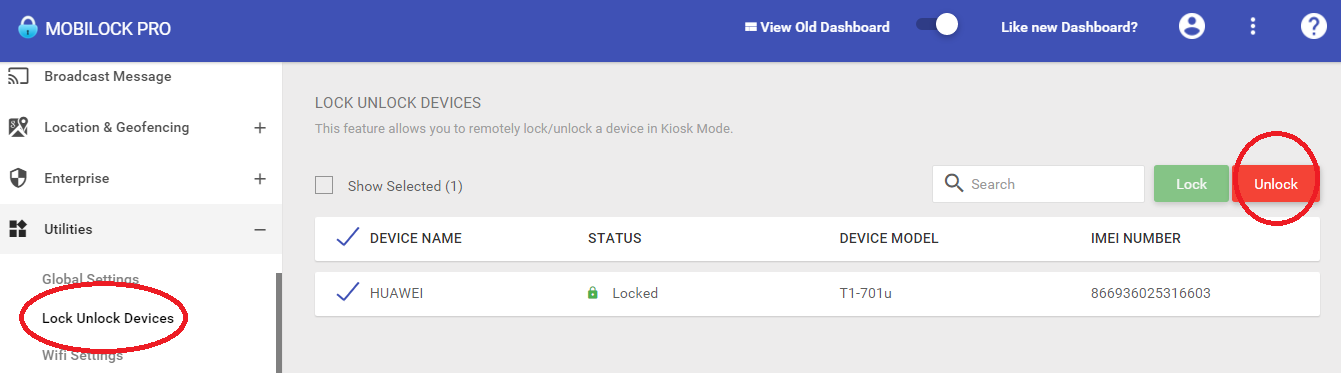Click the Utilities widgets icon
The height and width of the screenshot is (373, 1341).
point(18,229)
